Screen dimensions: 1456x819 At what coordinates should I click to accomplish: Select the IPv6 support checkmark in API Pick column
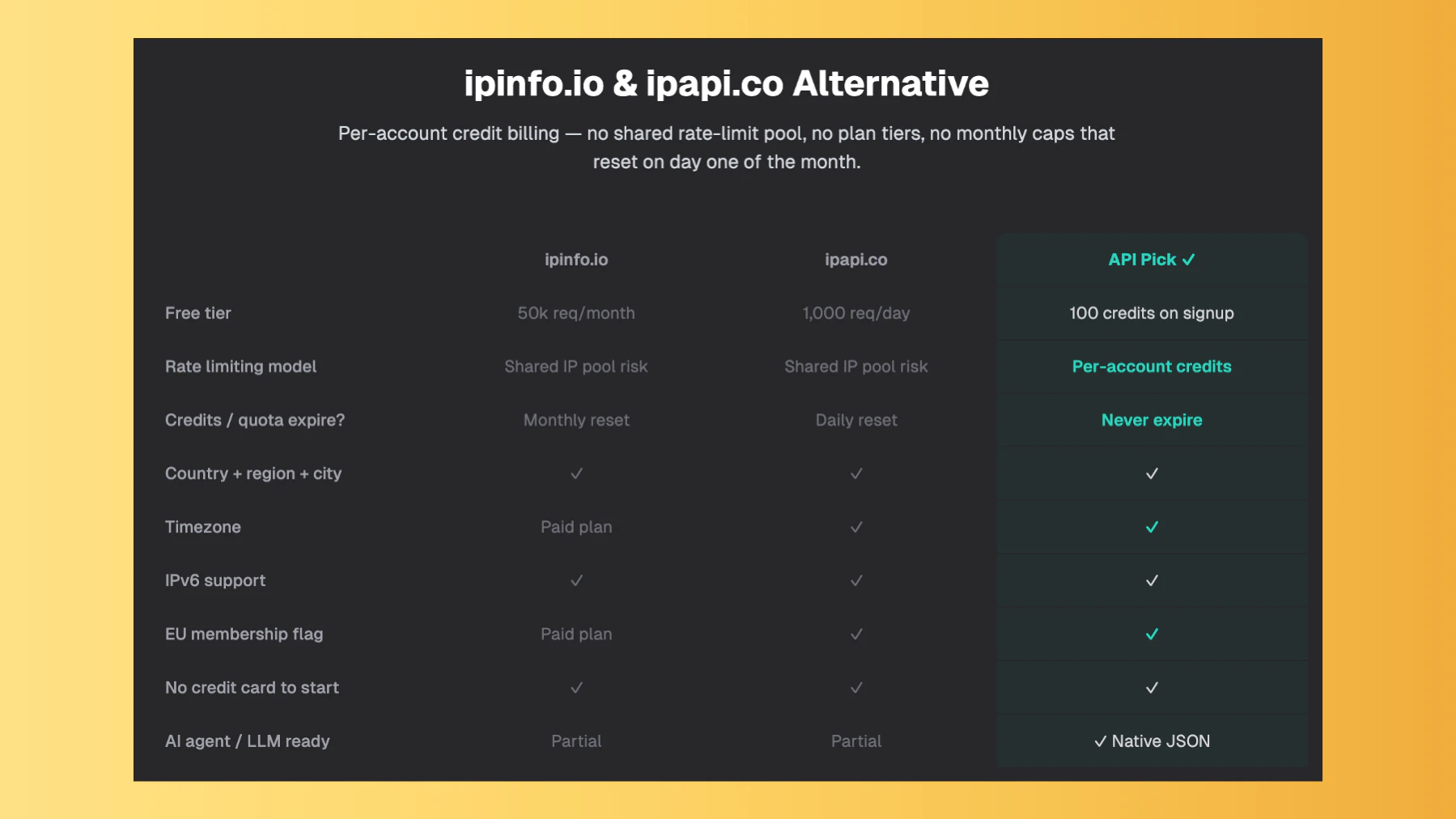pyautogui.click(x=1152, y=580)
